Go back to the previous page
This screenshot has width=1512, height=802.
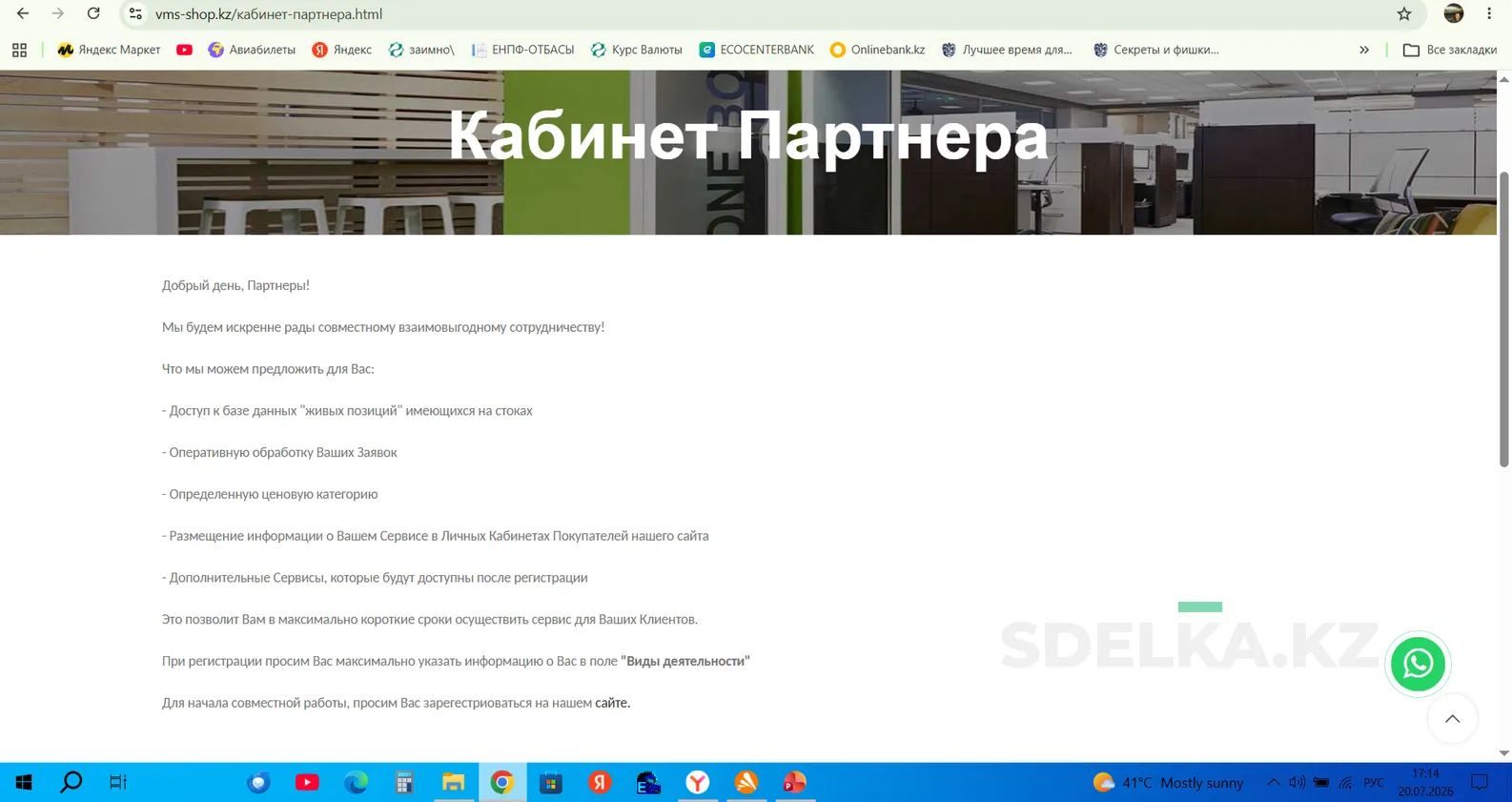pyautogui.click(x=23, y=14)
